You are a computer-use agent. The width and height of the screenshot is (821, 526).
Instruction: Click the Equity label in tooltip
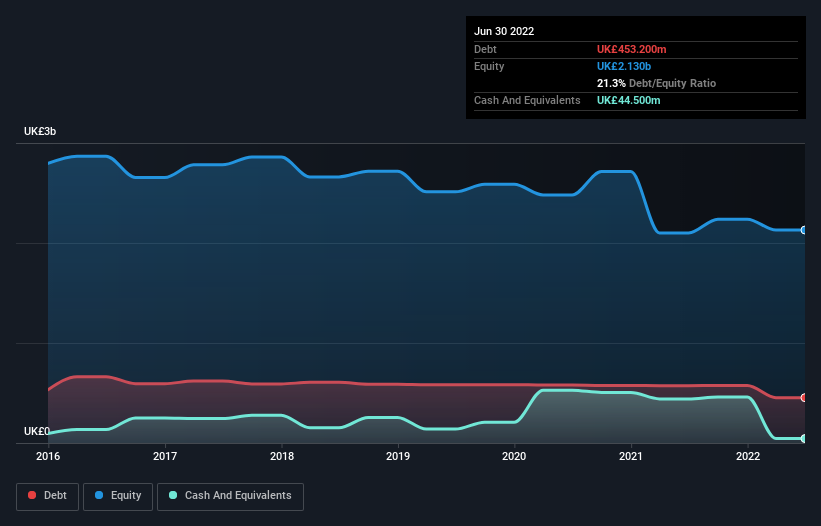click(x=489, y=66)
